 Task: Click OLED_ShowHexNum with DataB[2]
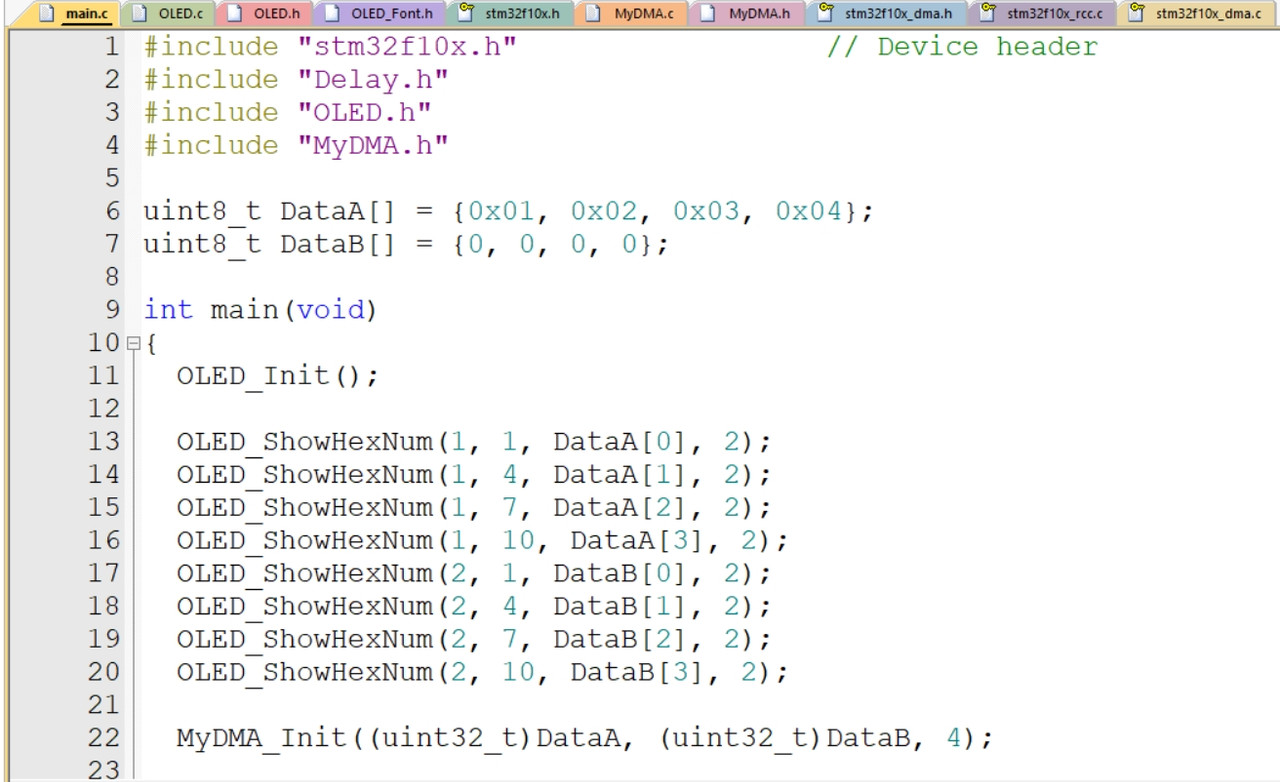coord(474,639)
